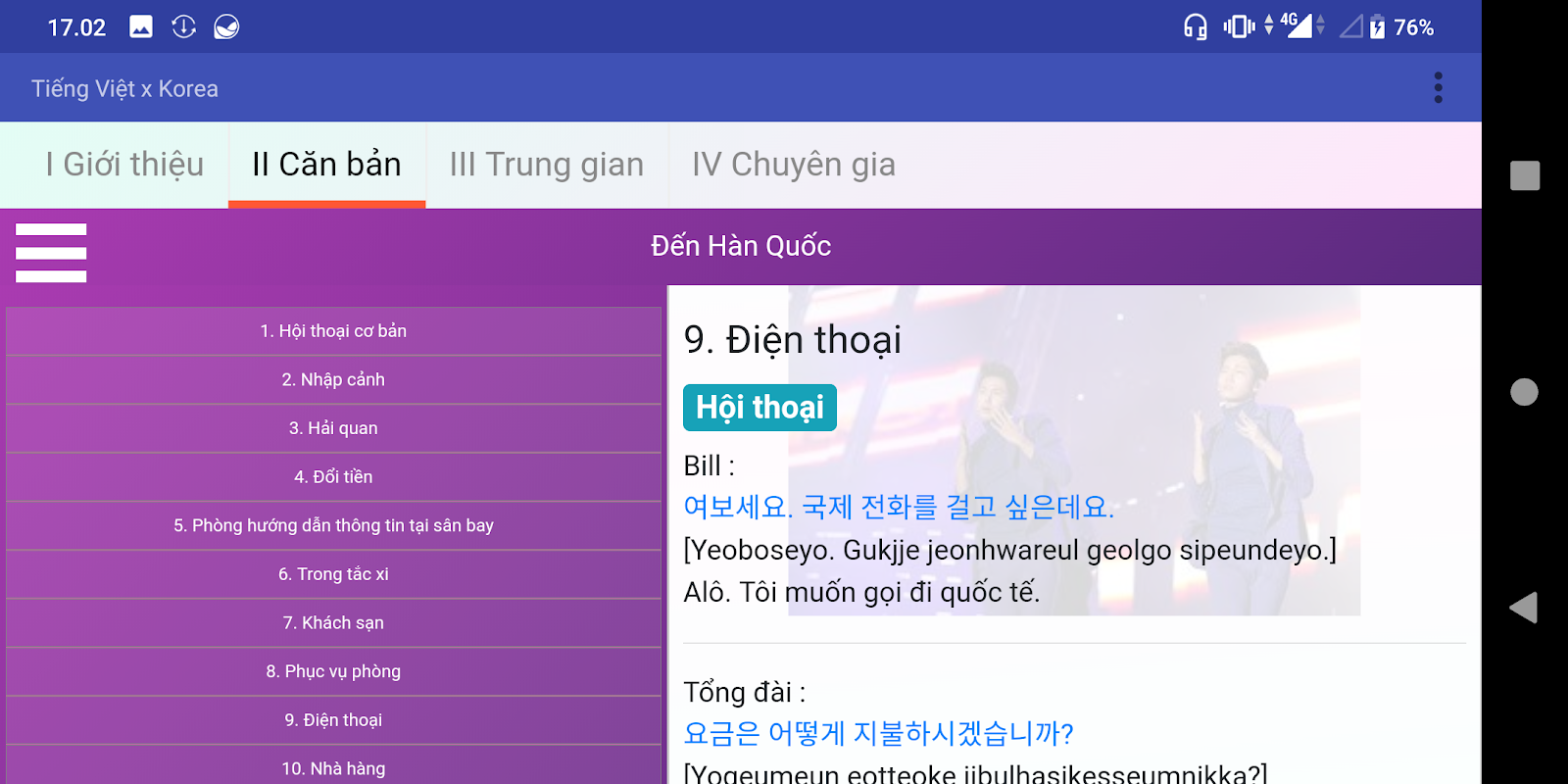Click the speaker label Tổng đài :
Screen dimensions: 1568x784
click(744, 692)
